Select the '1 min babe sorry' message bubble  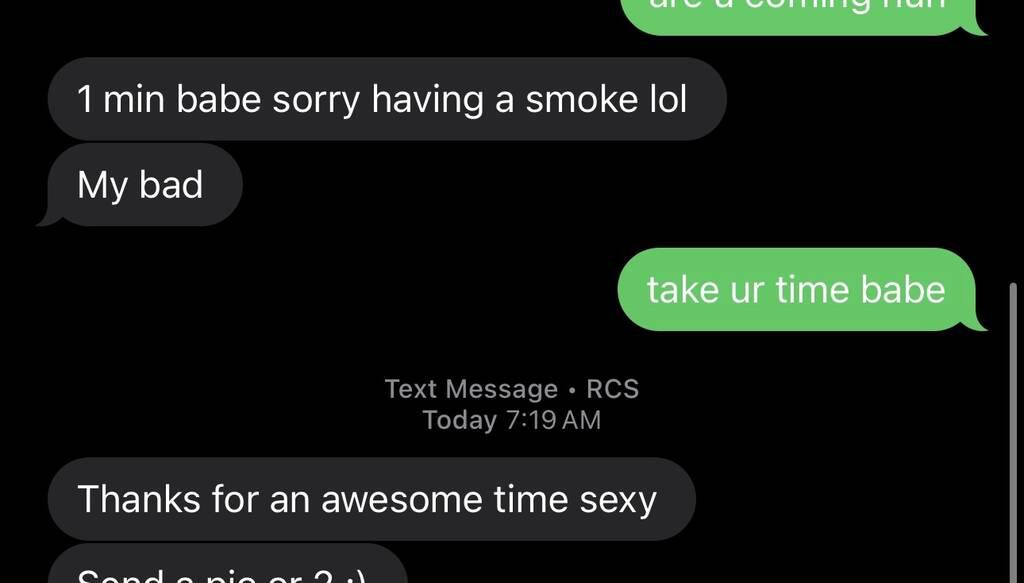(x=387, y=99)
